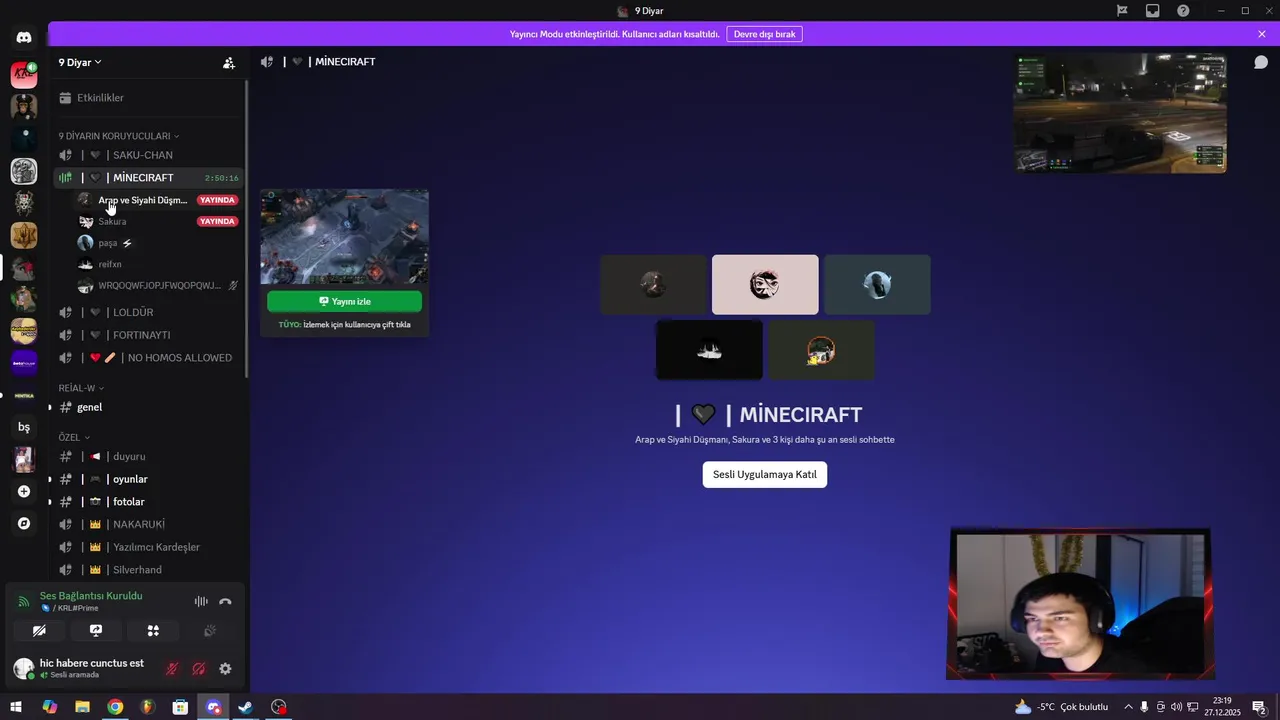Click Sesli Uygulamaya Katıl button

(765, 474)
